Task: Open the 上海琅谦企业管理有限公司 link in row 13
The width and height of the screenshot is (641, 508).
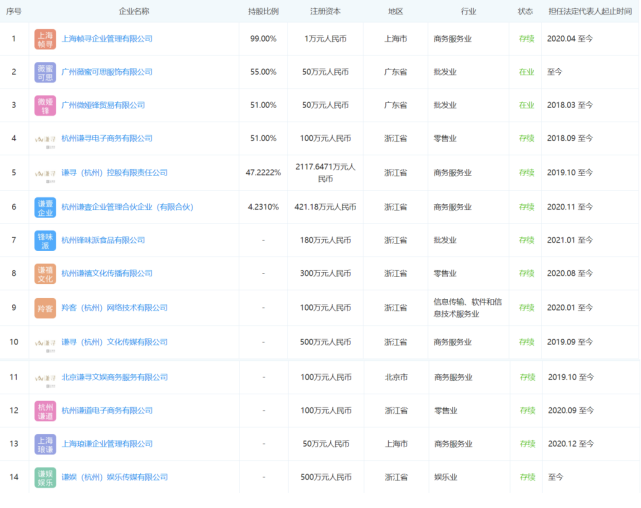Action: pos(107,444)
